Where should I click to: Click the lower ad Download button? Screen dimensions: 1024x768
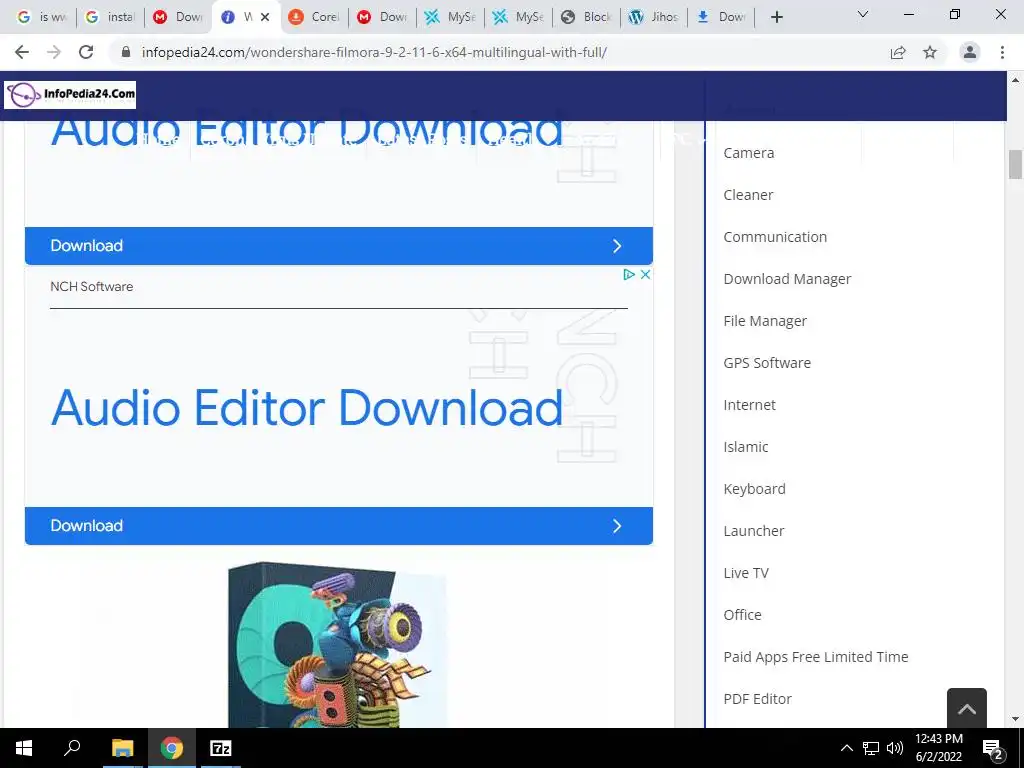[x=339, y=526]
